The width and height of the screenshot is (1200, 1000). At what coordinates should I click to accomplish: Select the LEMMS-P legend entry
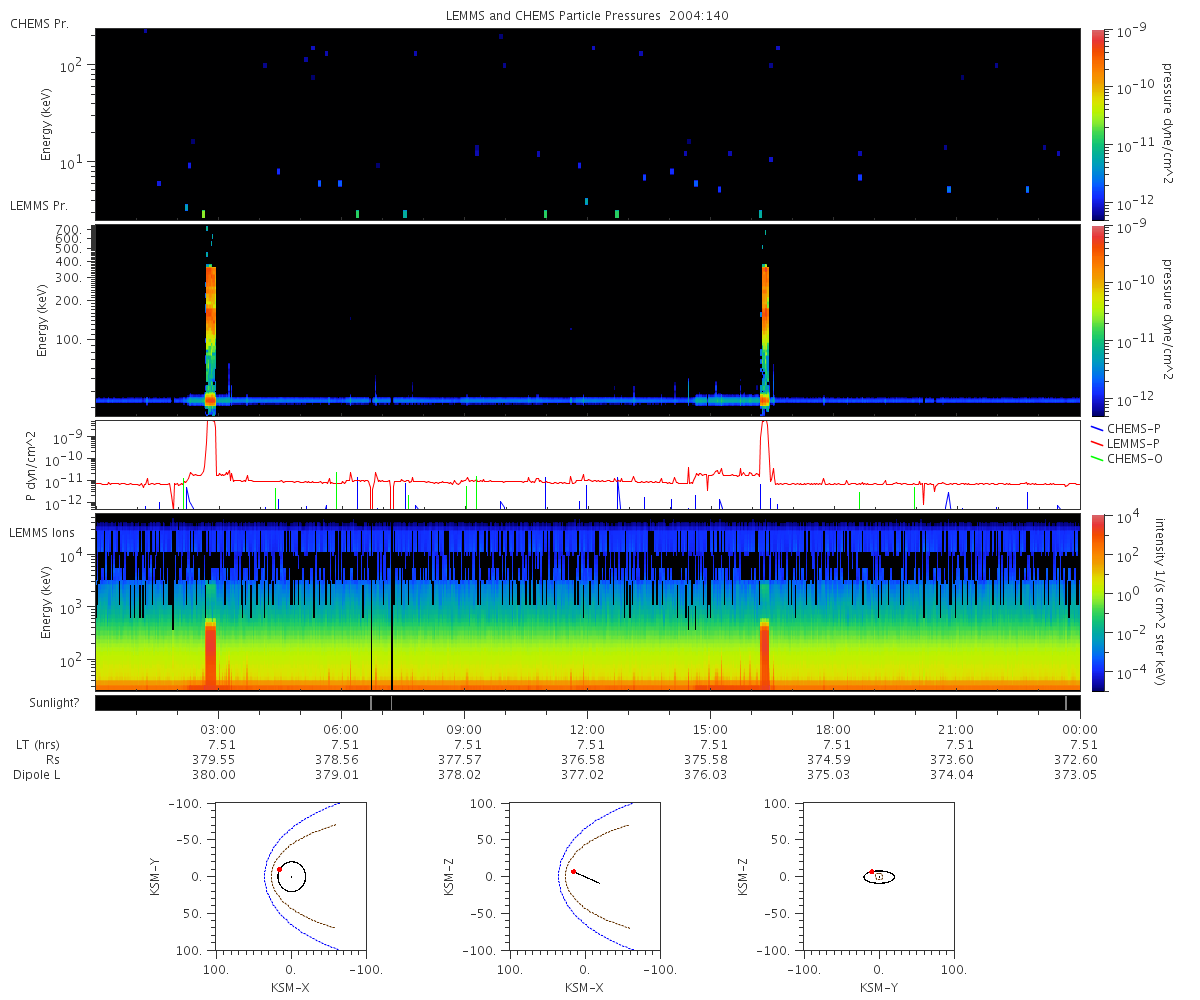(1134, 443)
